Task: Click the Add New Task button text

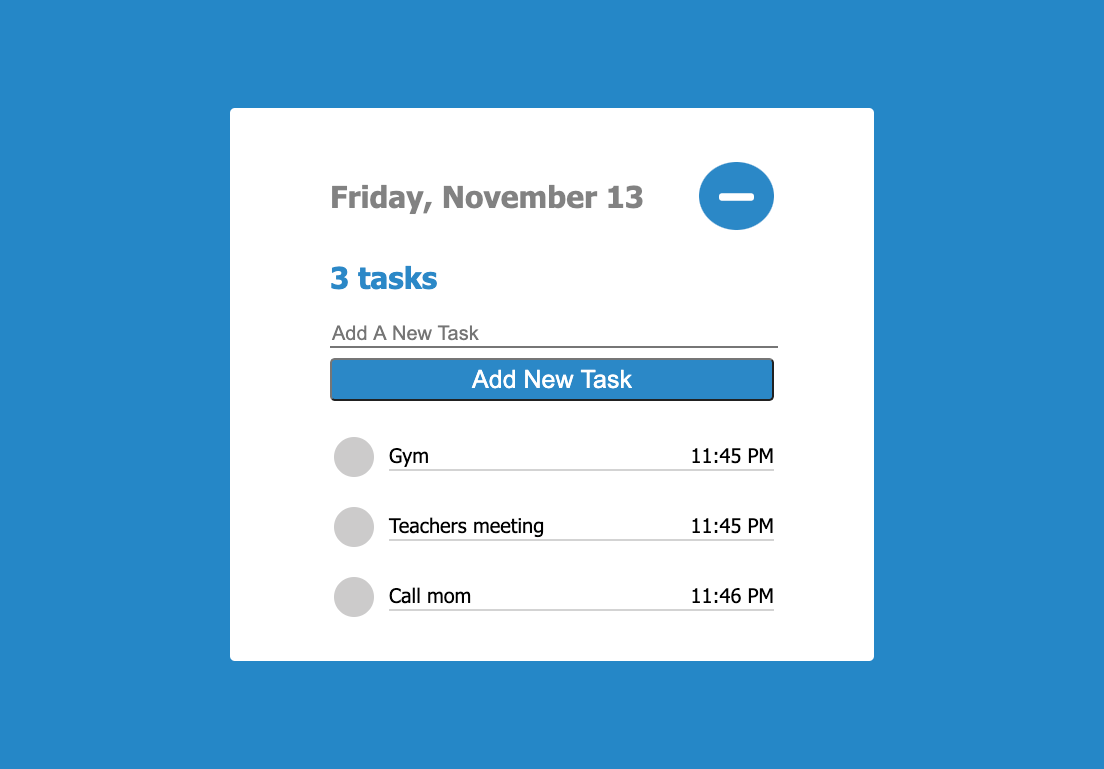Action: coord(551,379)
